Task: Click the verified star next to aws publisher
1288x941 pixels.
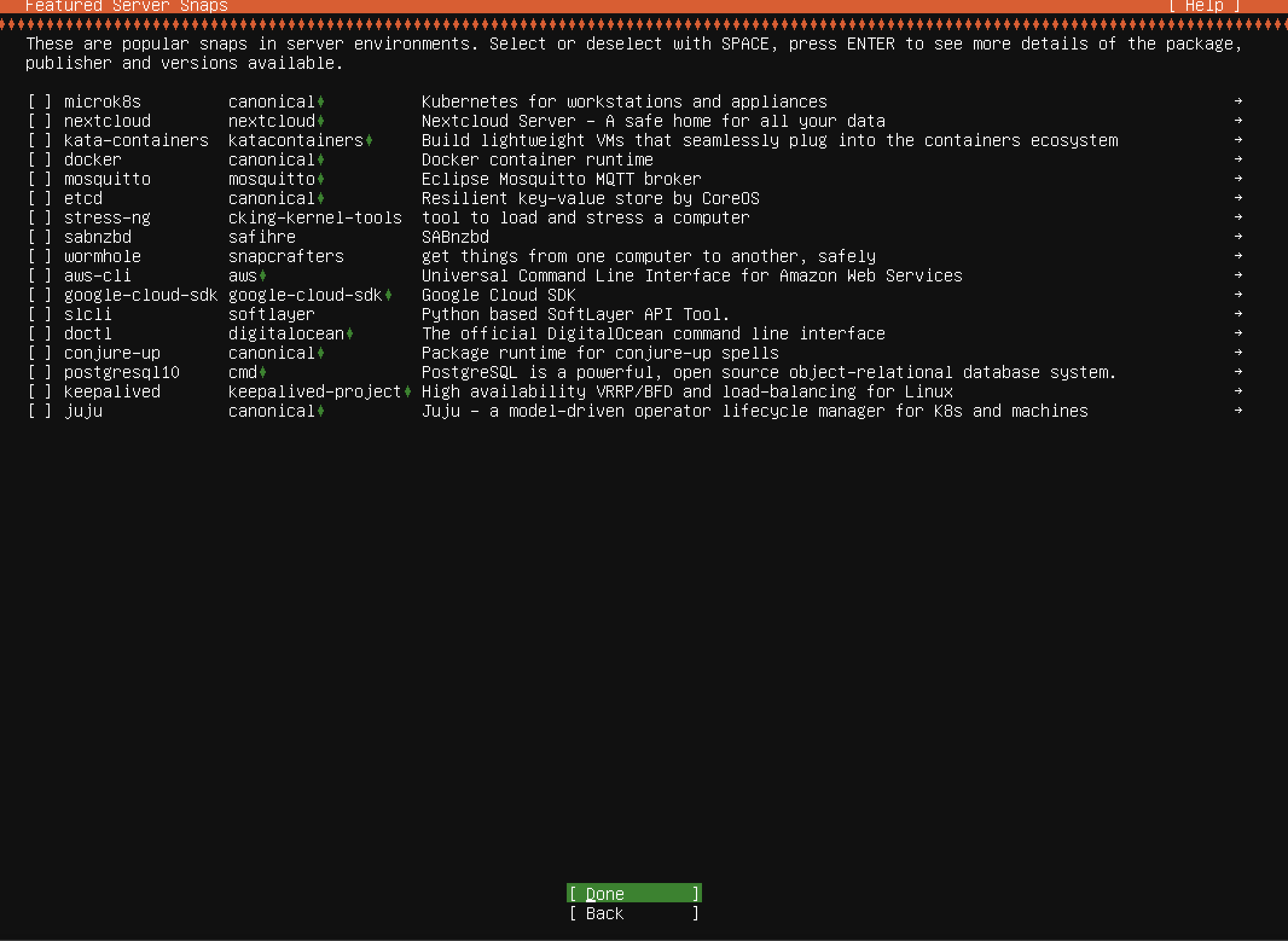Action: (x=263, y=276)
